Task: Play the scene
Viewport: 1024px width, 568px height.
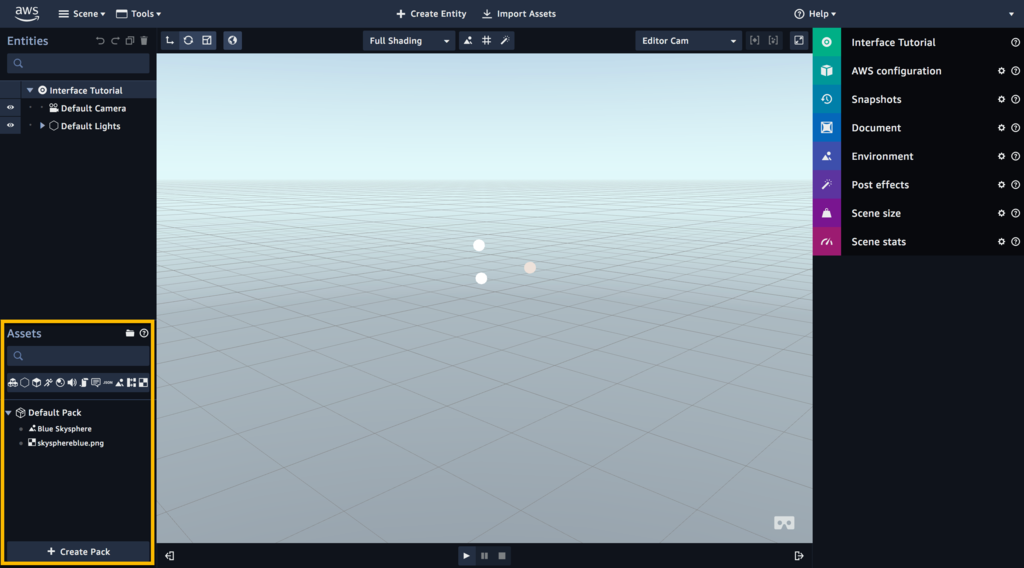Action: [x=466, y=556]
